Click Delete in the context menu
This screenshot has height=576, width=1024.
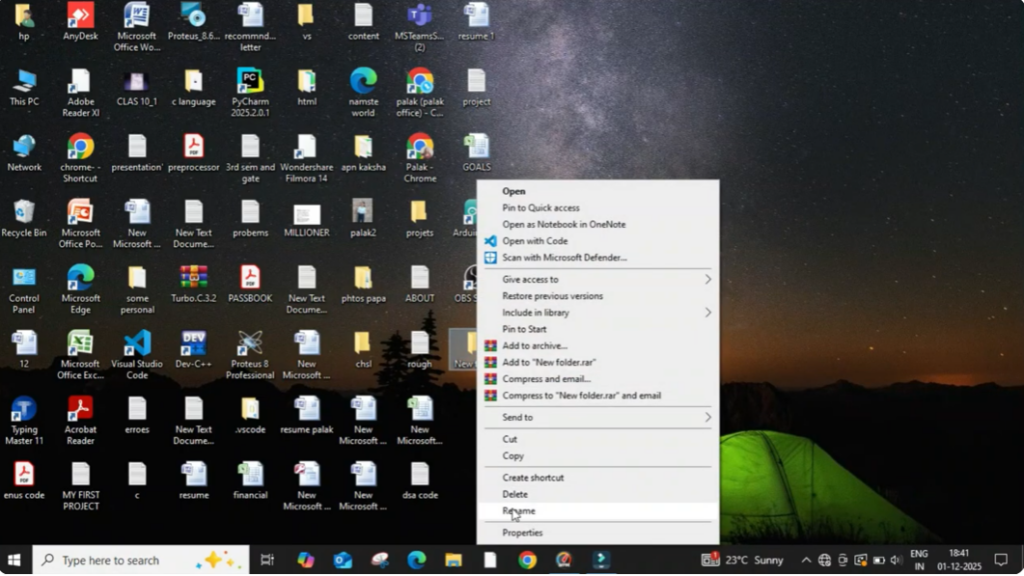pos(515,494)
